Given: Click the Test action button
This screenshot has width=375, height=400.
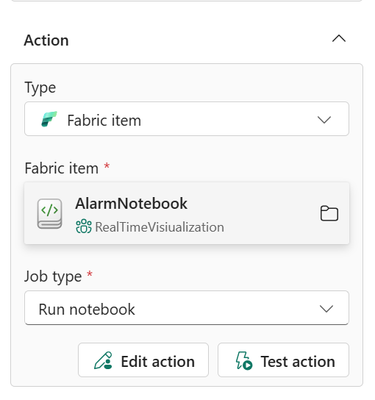Looking at the screenshot, I should (283, 360).
